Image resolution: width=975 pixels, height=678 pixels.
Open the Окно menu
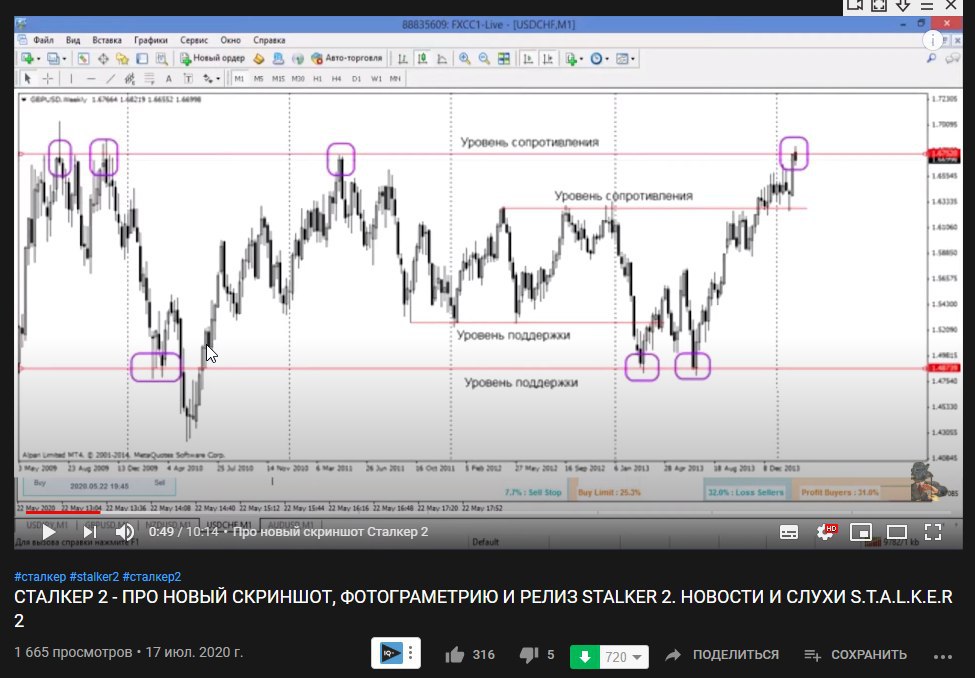pos(230,40)
